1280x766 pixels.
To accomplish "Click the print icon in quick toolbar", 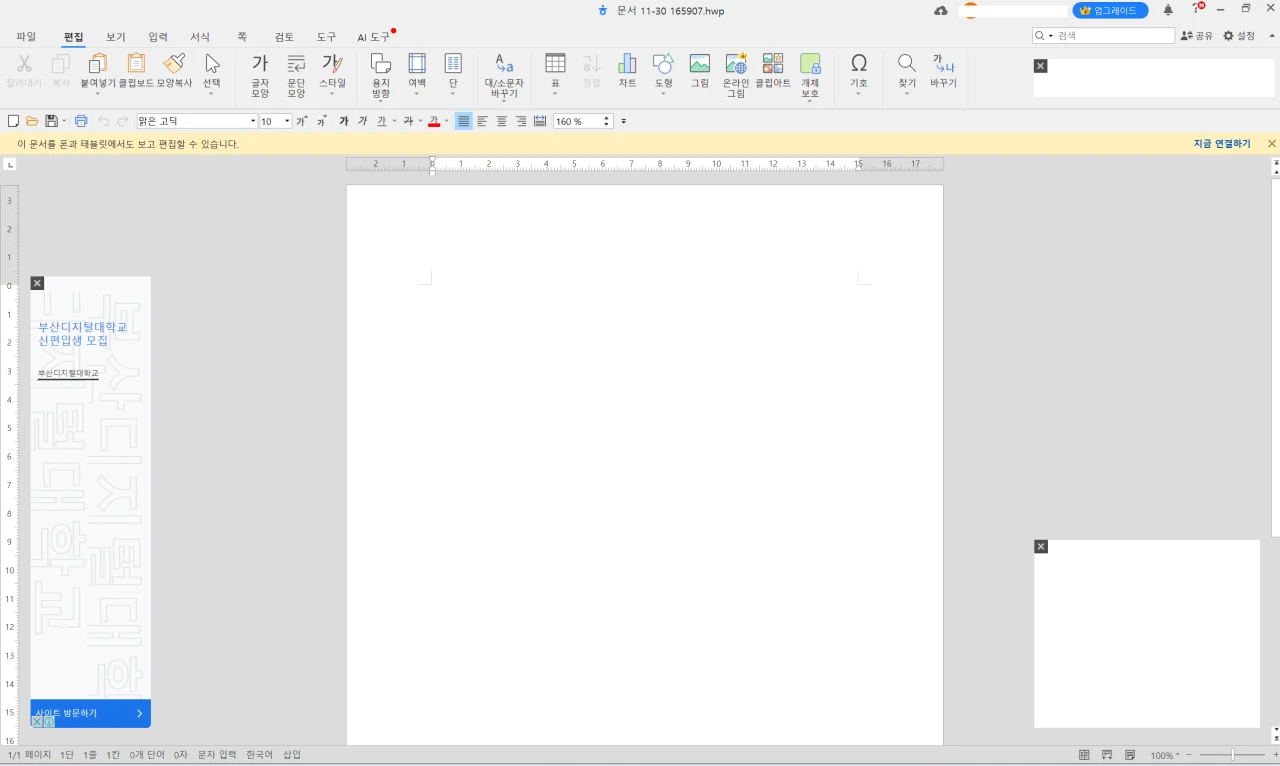I will [81, 121].
